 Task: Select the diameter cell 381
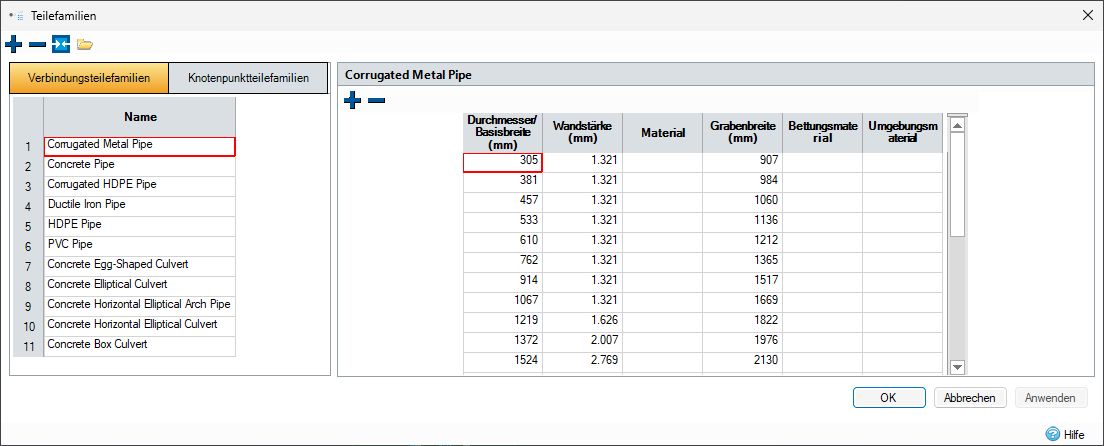click(x=503, y=182)
